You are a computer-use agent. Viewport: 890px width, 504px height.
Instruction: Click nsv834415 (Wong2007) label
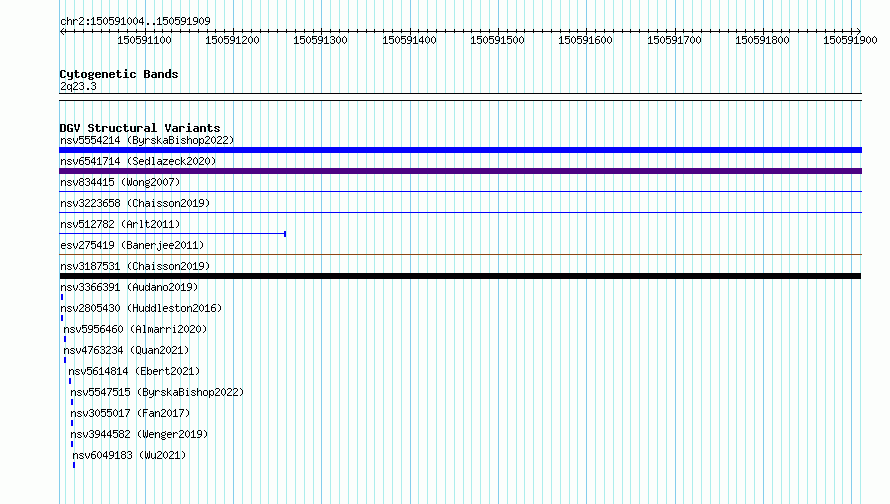120,182
